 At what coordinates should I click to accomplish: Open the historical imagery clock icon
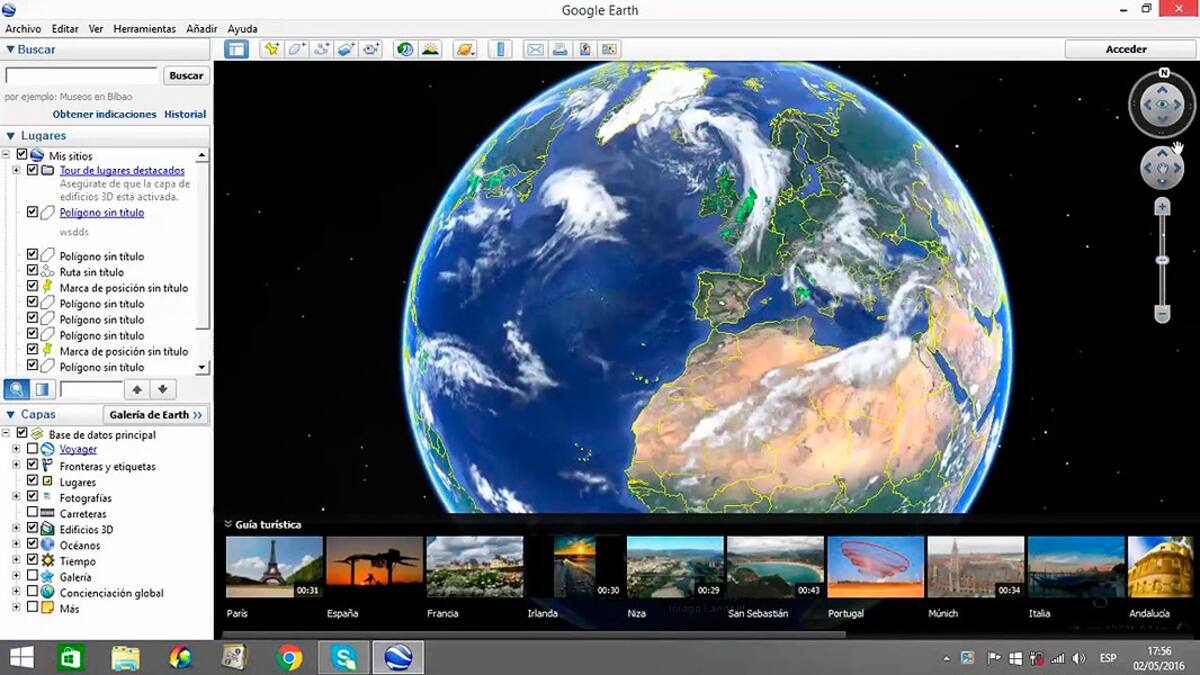coord(405,49)
